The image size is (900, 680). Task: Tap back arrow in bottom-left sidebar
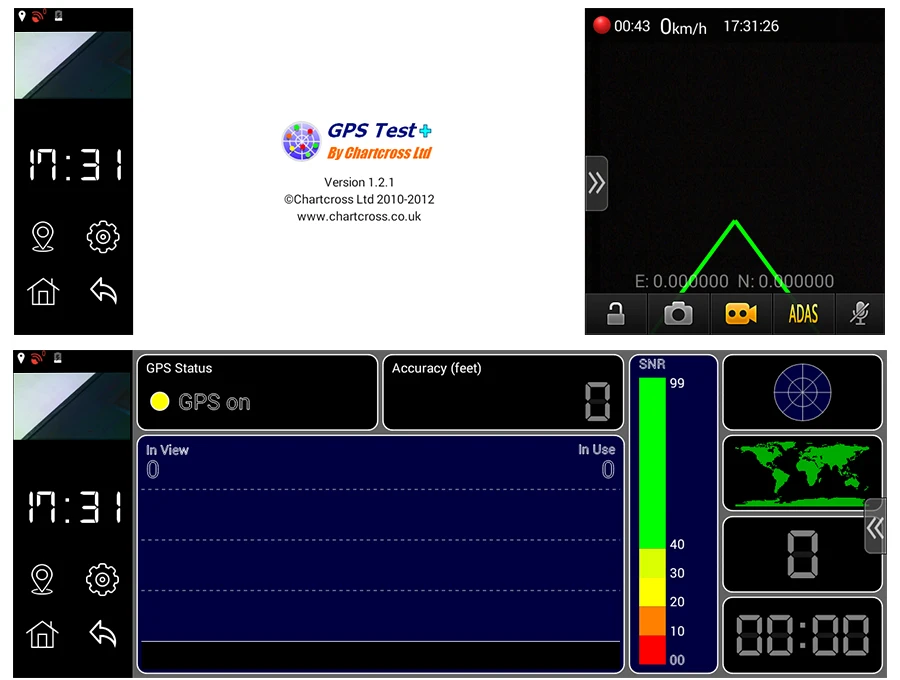coord(103,633)
